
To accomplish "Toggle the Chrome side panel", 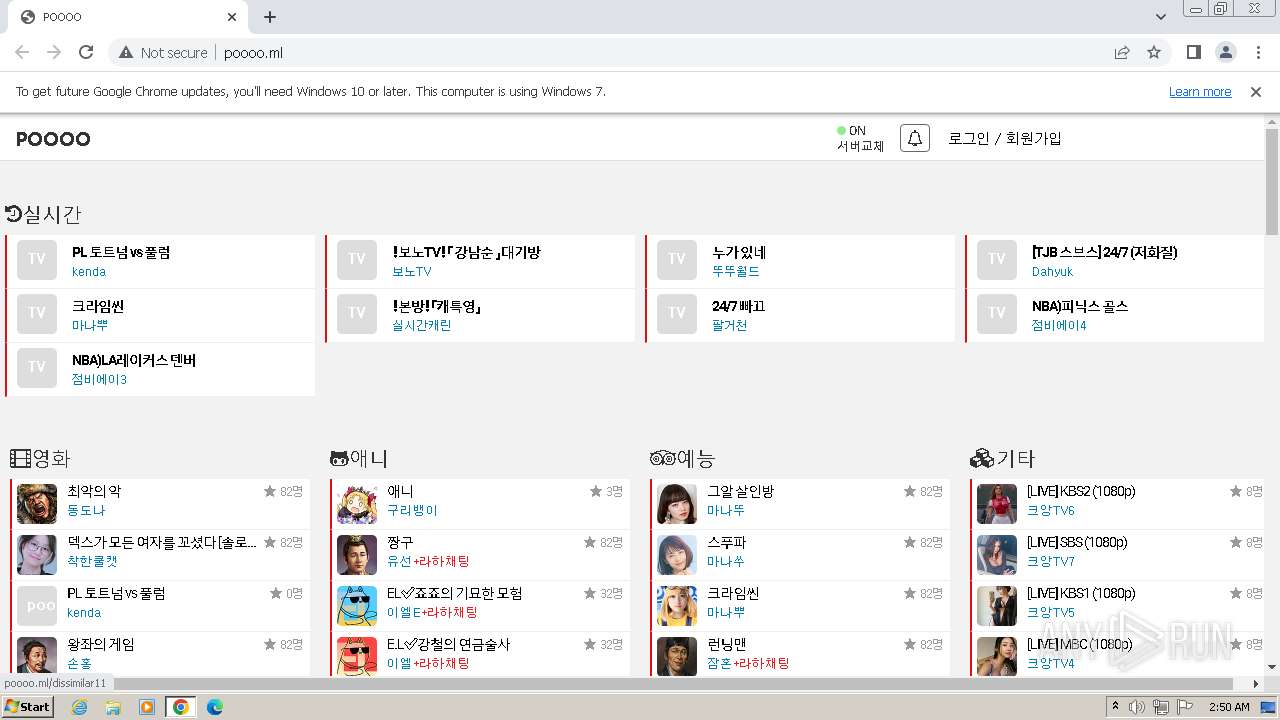I will pos(1193,52).
